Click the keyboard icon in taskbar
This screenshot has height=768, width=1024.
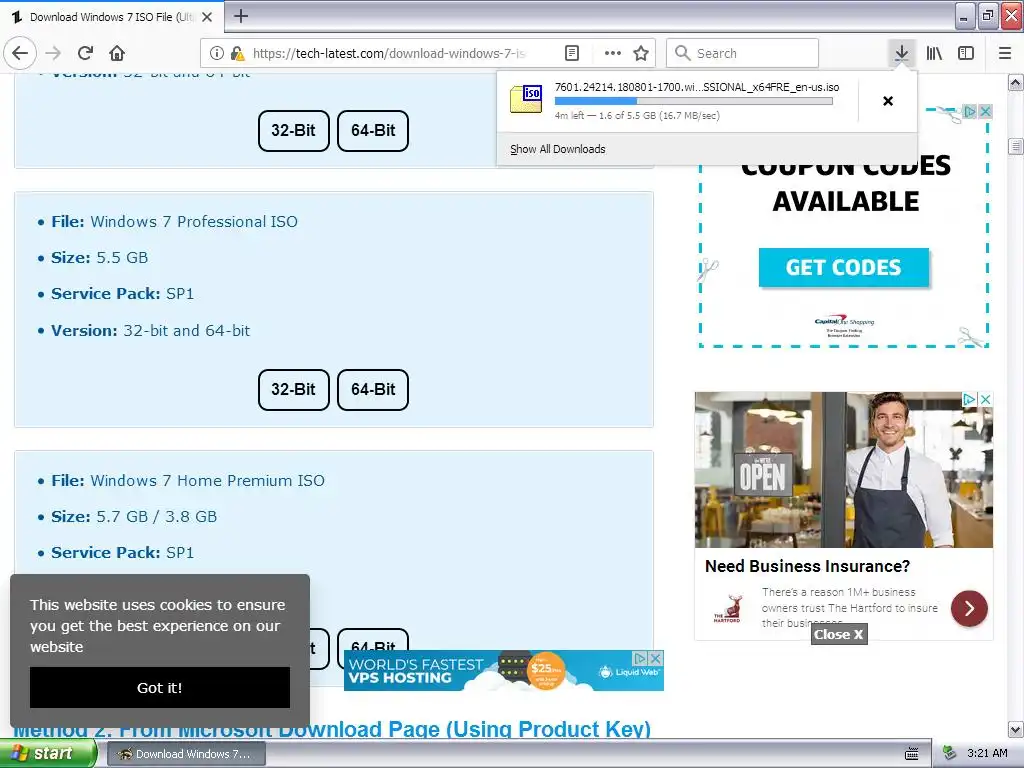pos(912,754)
